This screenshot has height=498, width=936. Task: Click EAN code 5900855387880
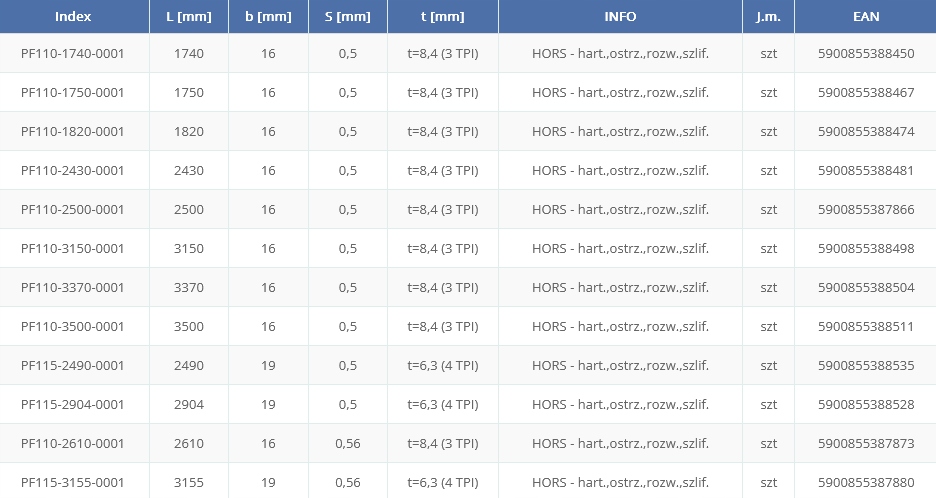click(865, 483)
